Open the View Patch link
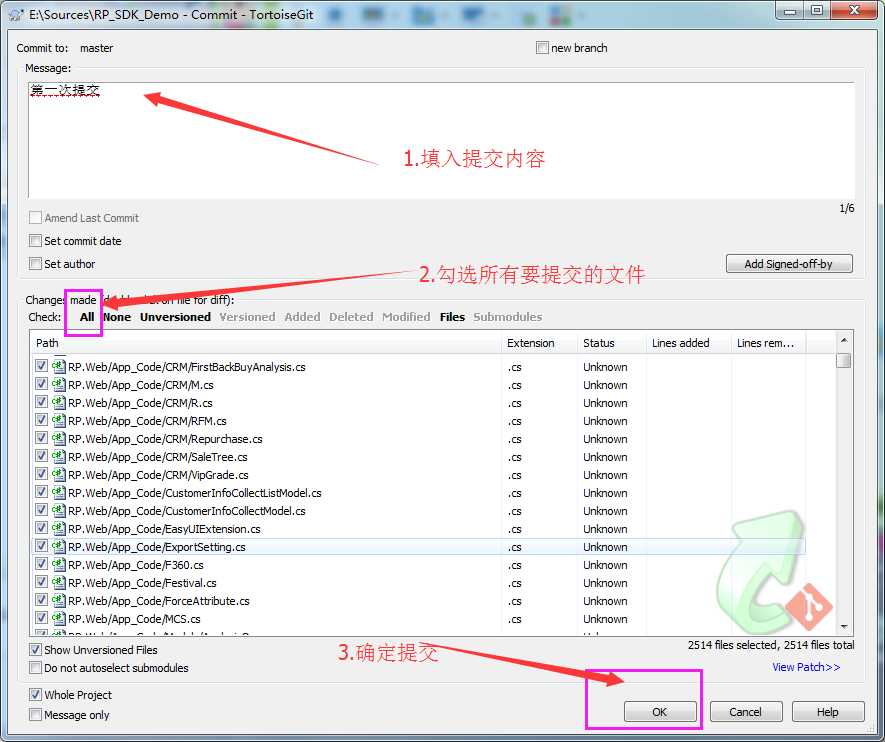Image resolution: width=885 pixels, height=742 pixels. tap(806, 667)
